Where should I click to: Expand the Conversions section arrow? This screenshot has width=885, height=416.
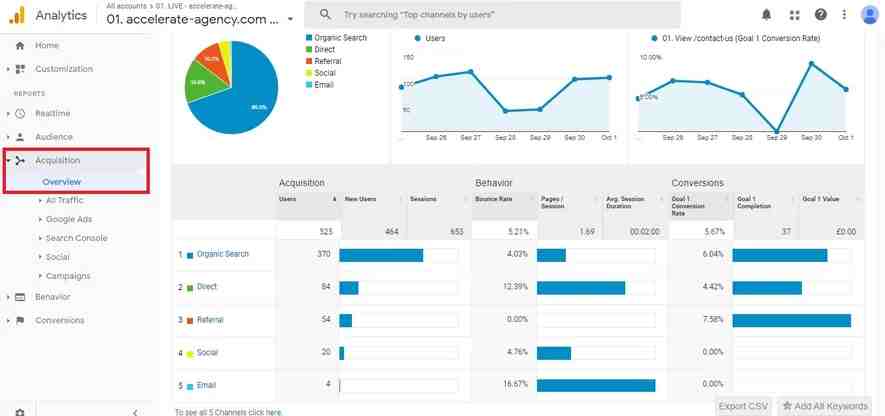point(8,321)
